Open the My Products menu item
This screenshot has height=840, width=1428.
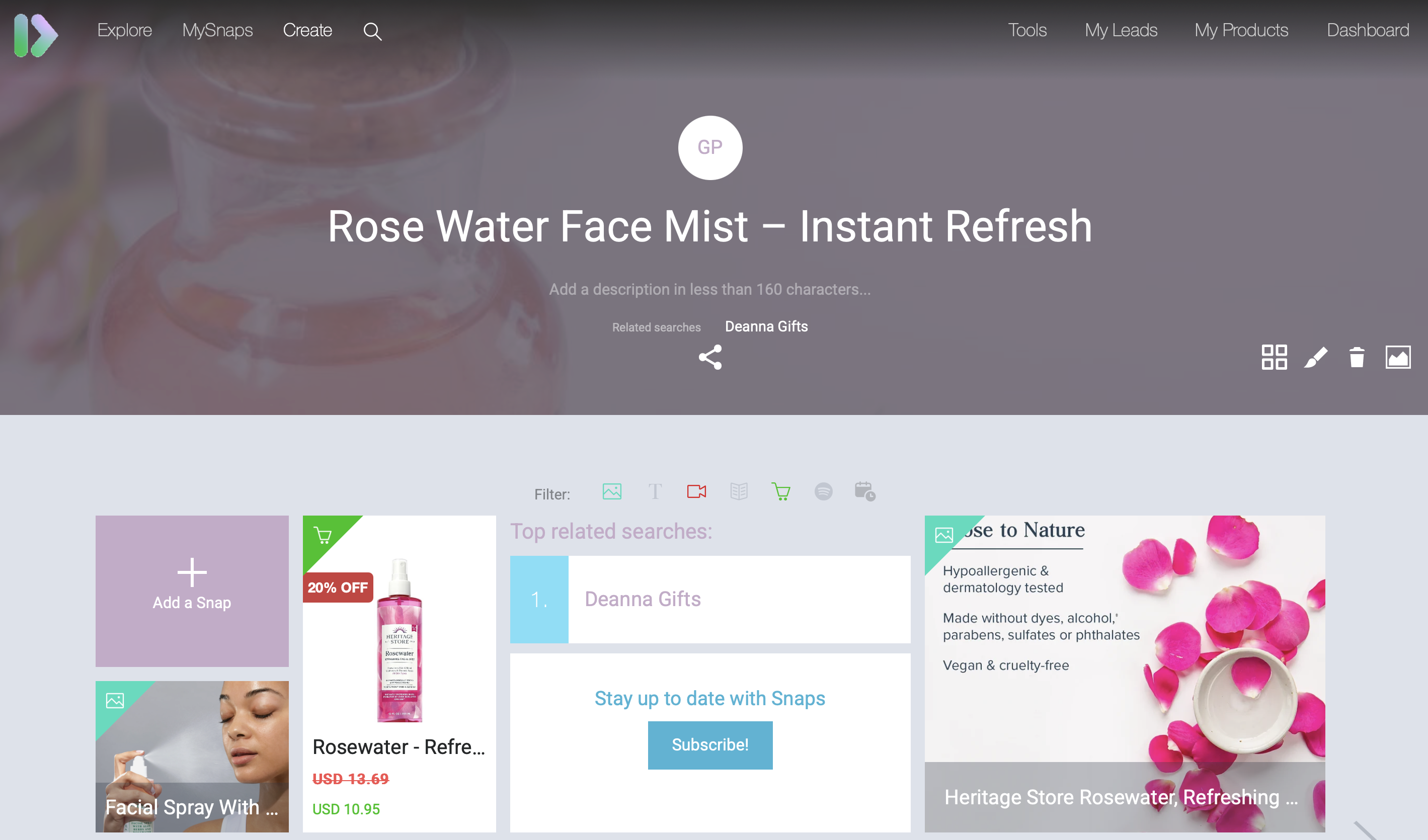click(1241, 30)
